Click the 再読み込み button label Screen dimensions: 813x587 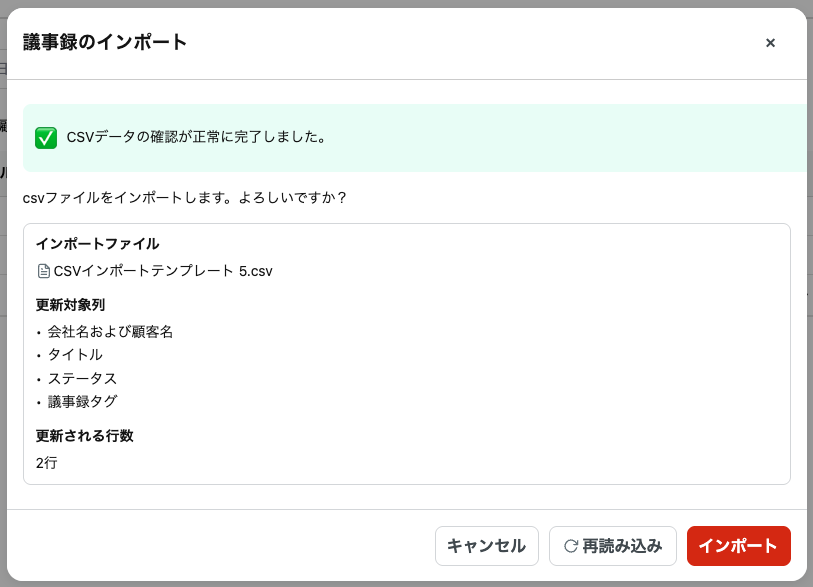622,546
